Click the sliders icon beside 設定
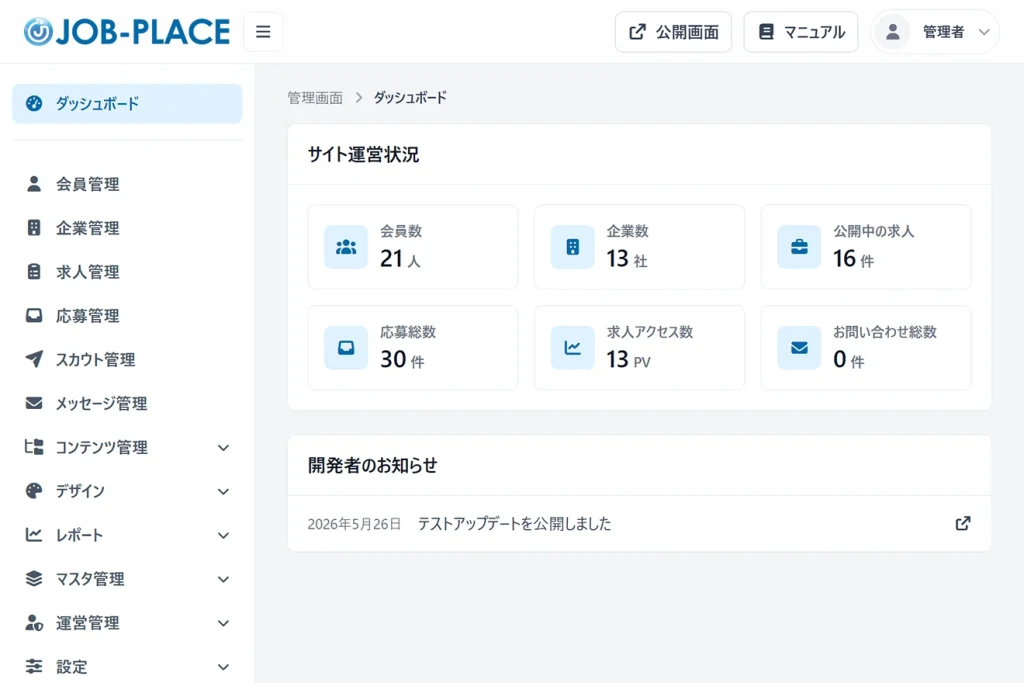This screenshot has height=683, width=1024. pos(34,667)
